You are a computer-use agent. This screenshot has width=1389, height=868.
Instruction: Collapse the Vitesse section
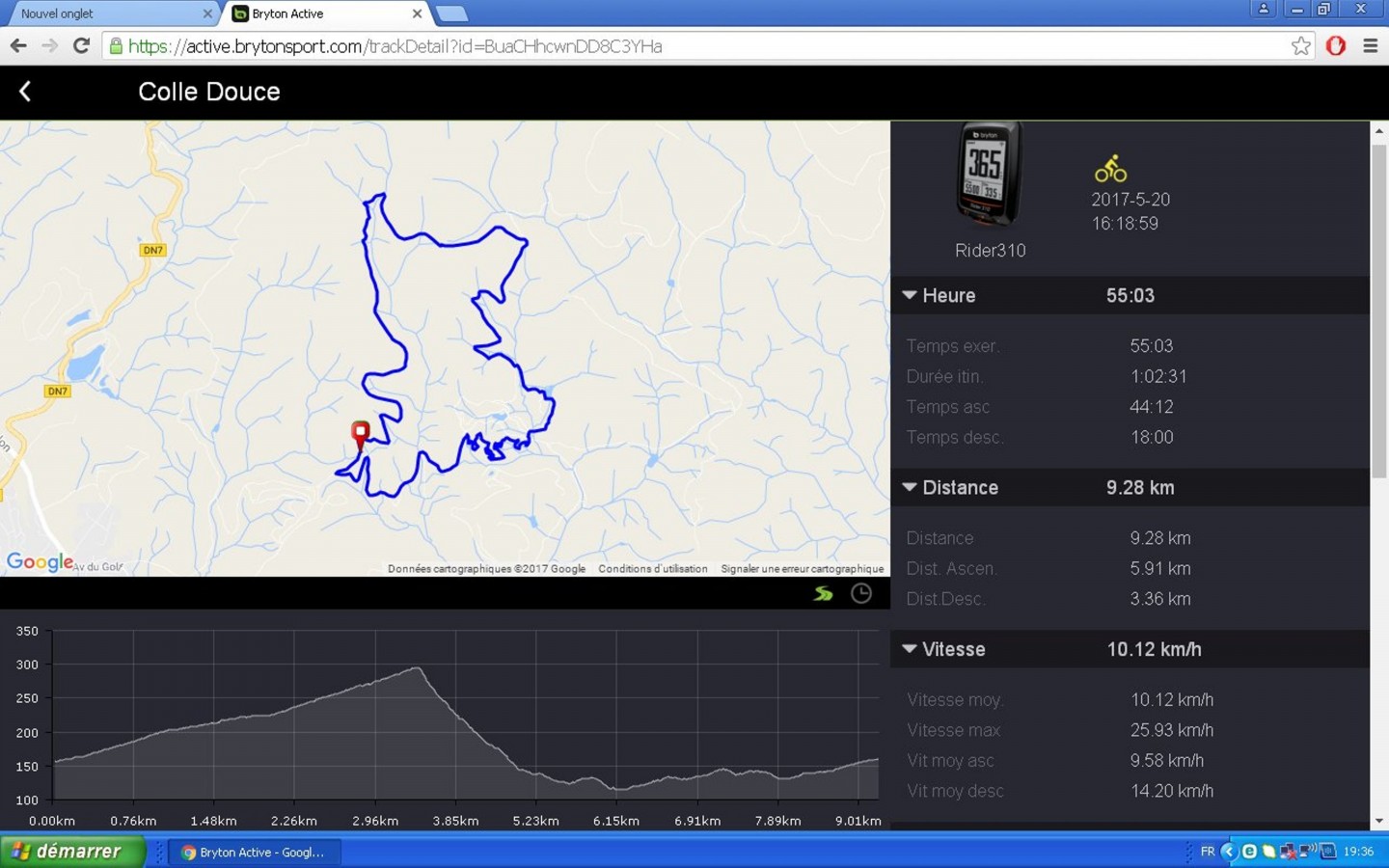[x=910, y=649]
